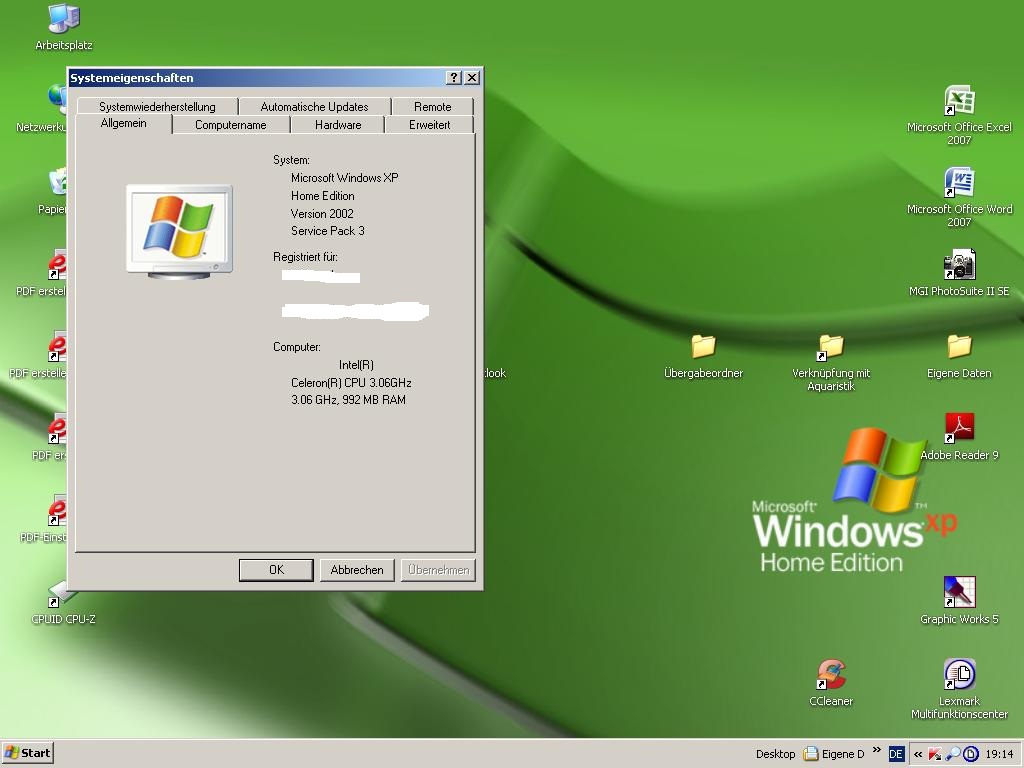Confirm the dialog with OK

276,569
